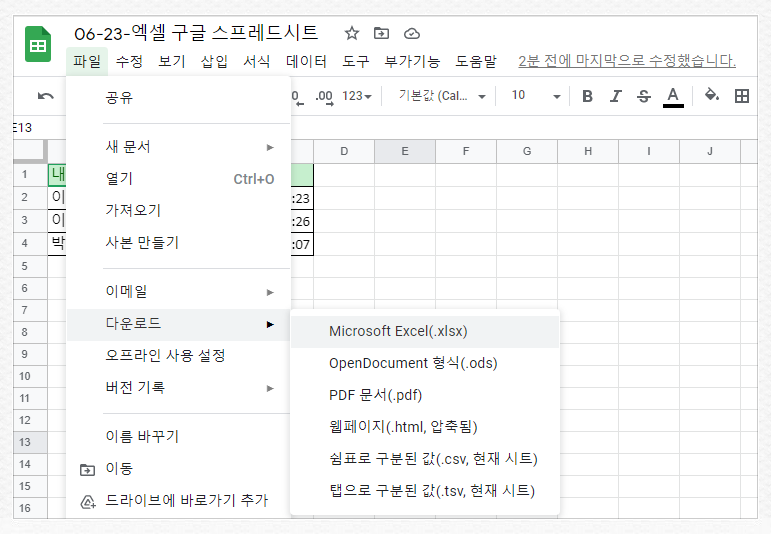Open the 123 number format dropdown

(357, 96)
